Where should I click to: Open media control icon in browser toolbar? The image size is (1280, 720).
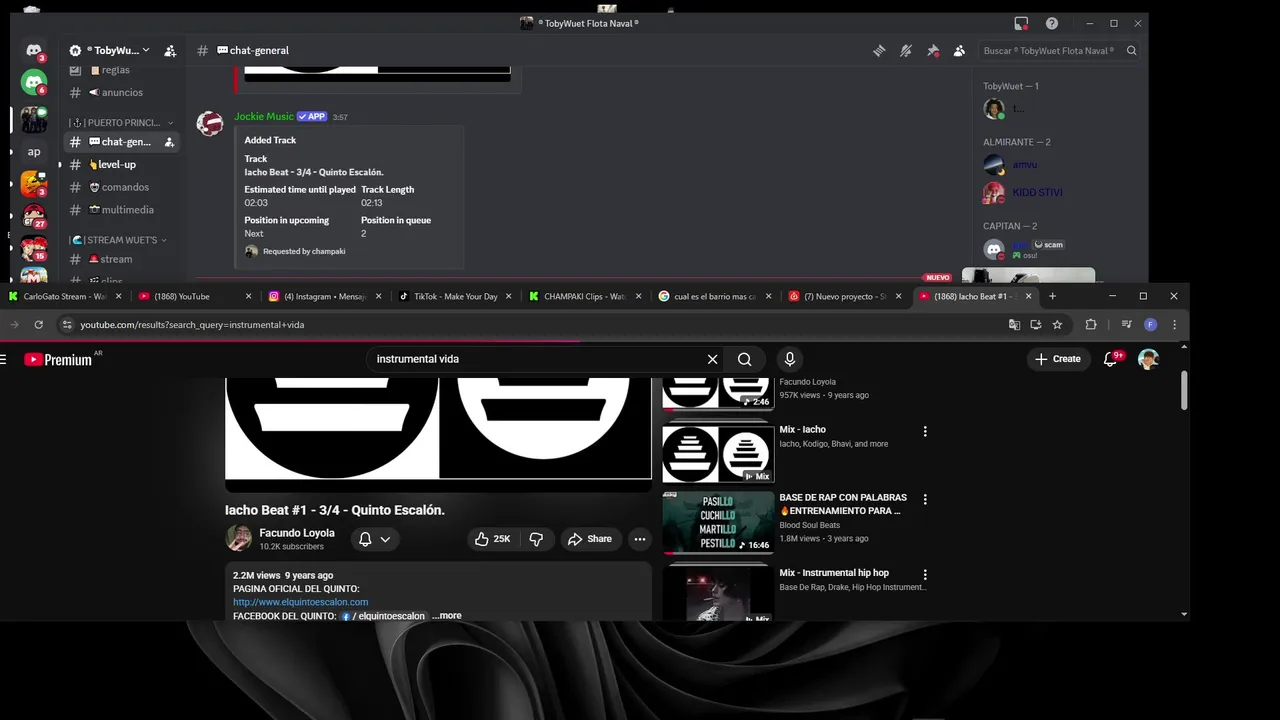1127,324
